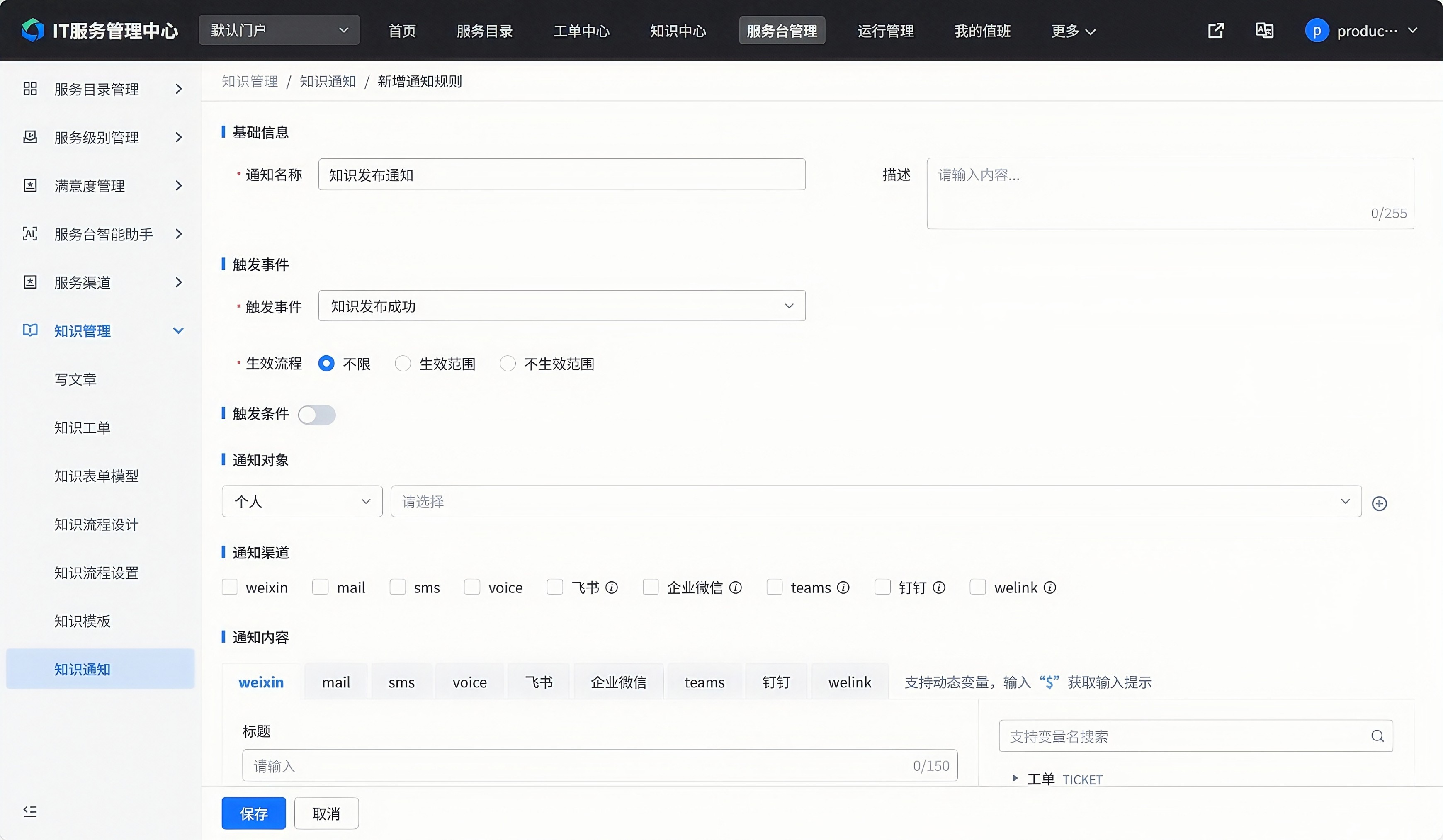Open the 触发事件 dropdown showing 知识发布成功
Screen dimensions: 1443x840
pyautogui.click(x=561, y=306)
